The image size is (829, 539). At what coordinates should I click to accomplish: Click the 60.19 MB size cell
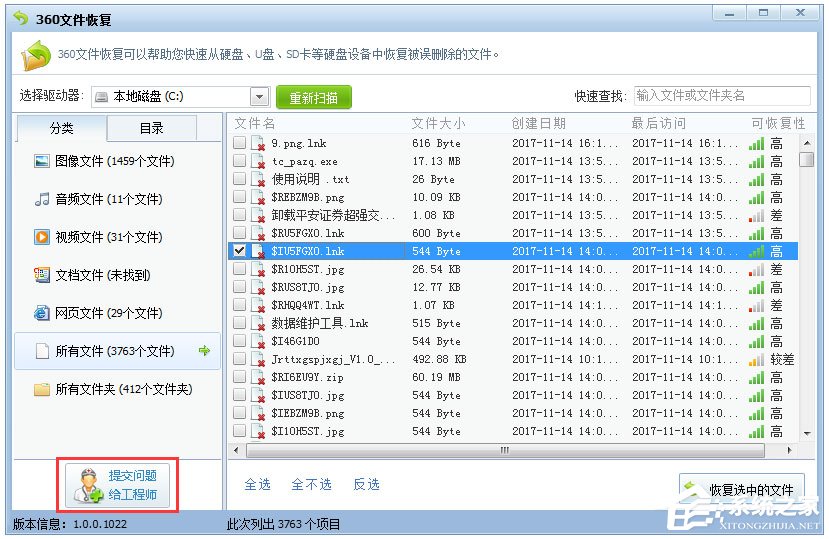437,377
